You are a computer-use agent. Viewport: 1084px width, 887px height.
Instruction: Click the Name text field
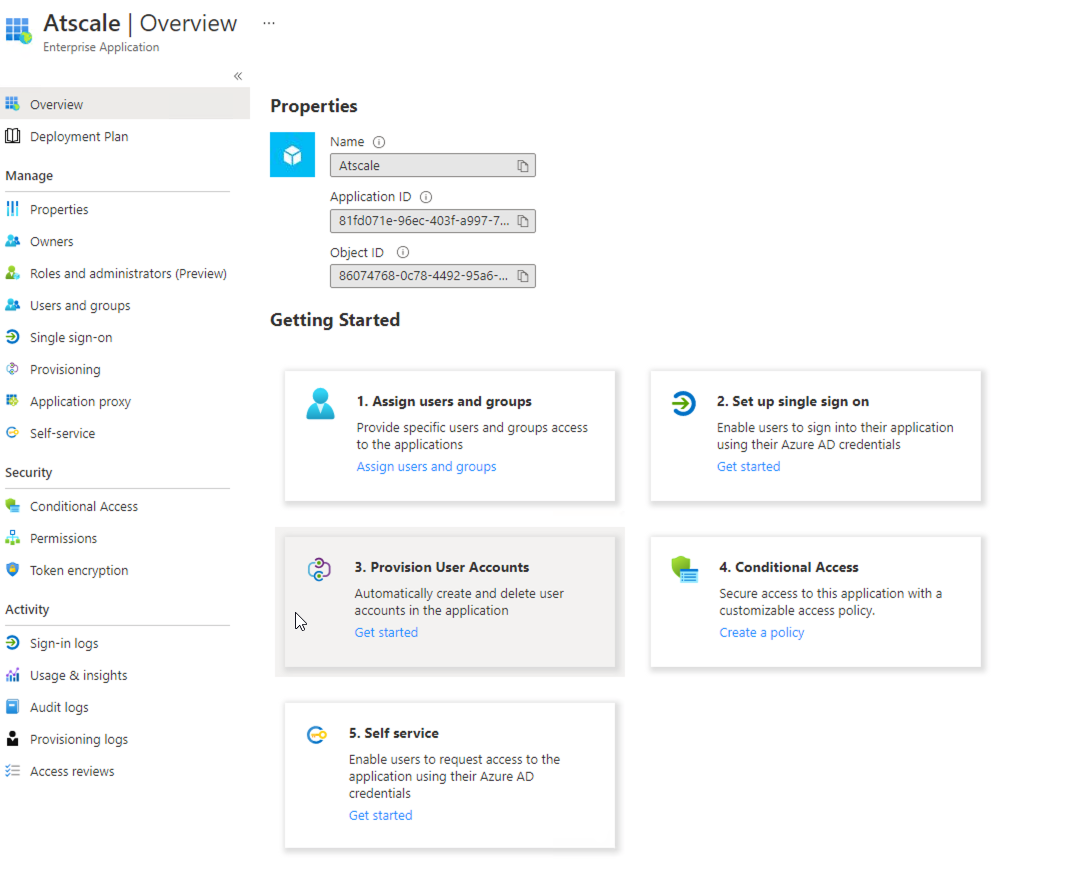pyautogui.click(x=433, y=166)
